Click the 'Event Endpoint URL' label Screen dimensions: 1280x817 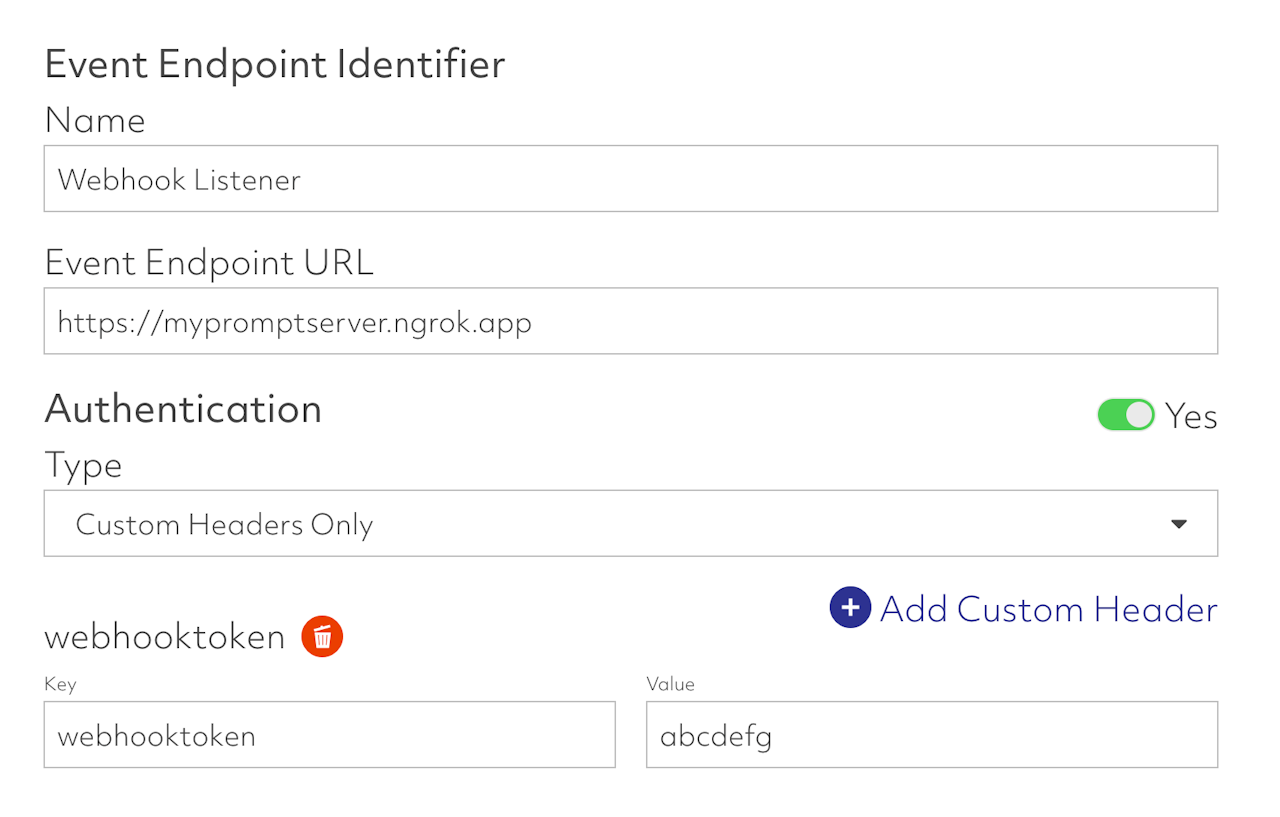(209, 263)
